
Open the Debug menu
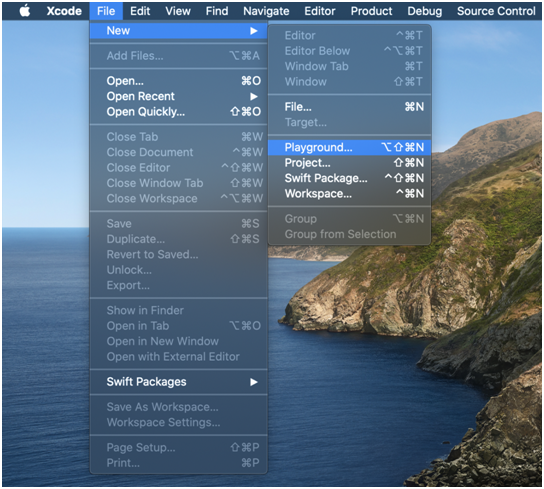tap(425, 11)
